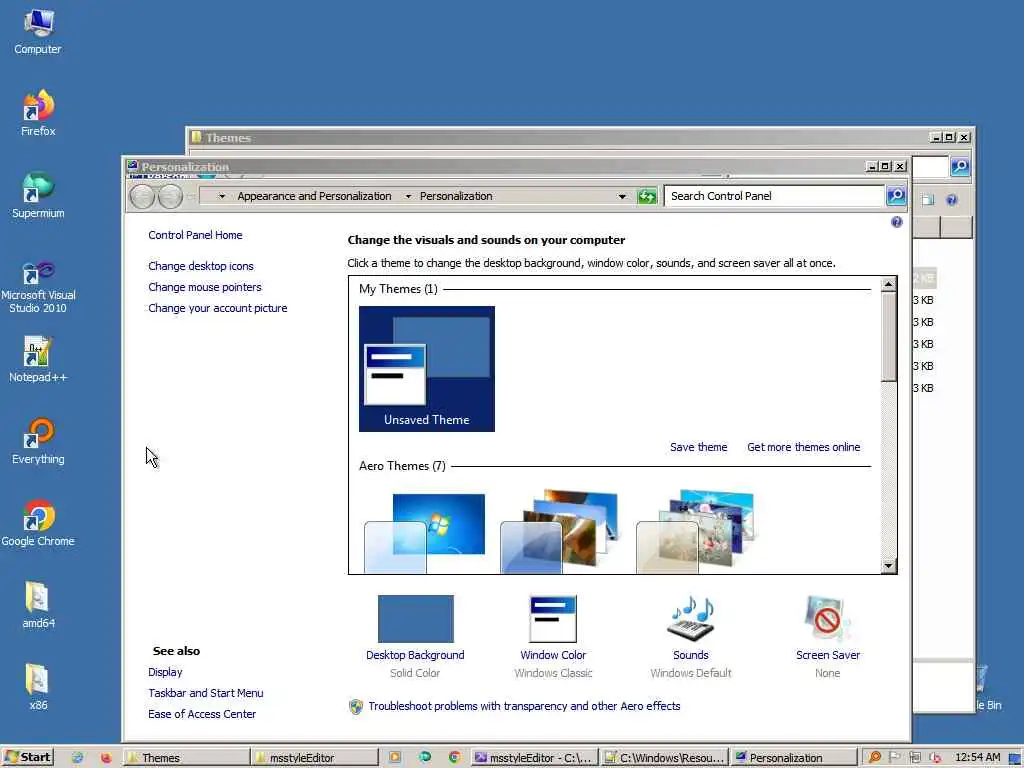Open the x86 folder icon
Screen dimensions: 1024x768
coord(38,687)
